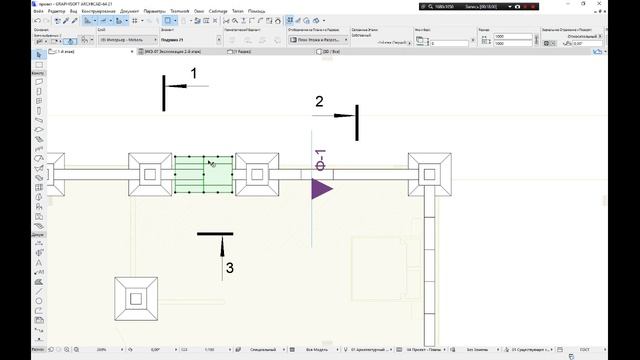Viewport: 640px width, 360px height.
Task: Select the Label tool
Action: pos(39,272)
